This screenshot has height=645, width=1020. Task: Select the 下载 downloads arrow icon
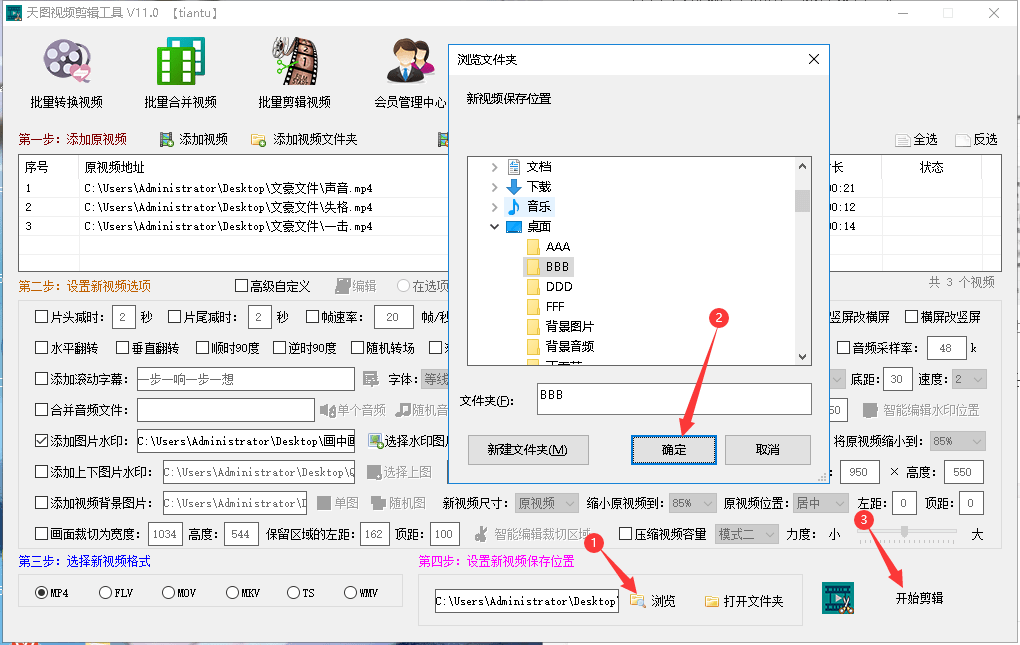(x=514, y=187)
